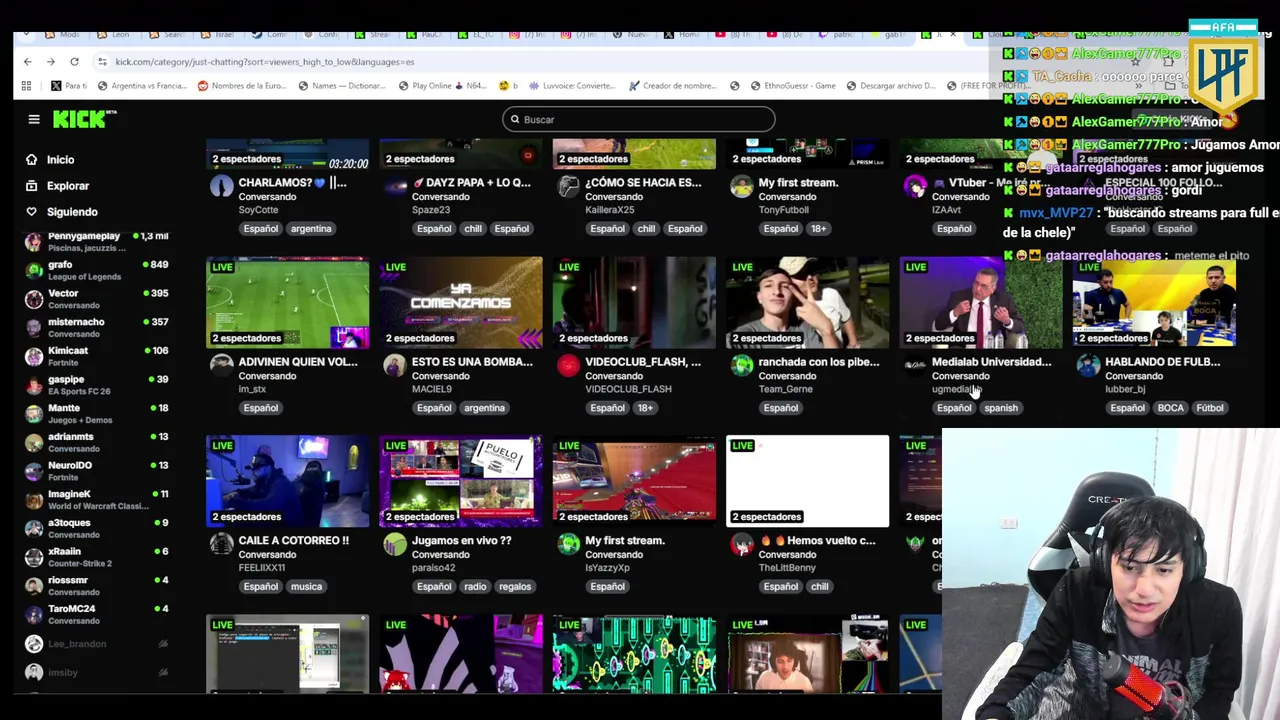
Task: Click the site info icon in address bar
Action: [102, 62]
